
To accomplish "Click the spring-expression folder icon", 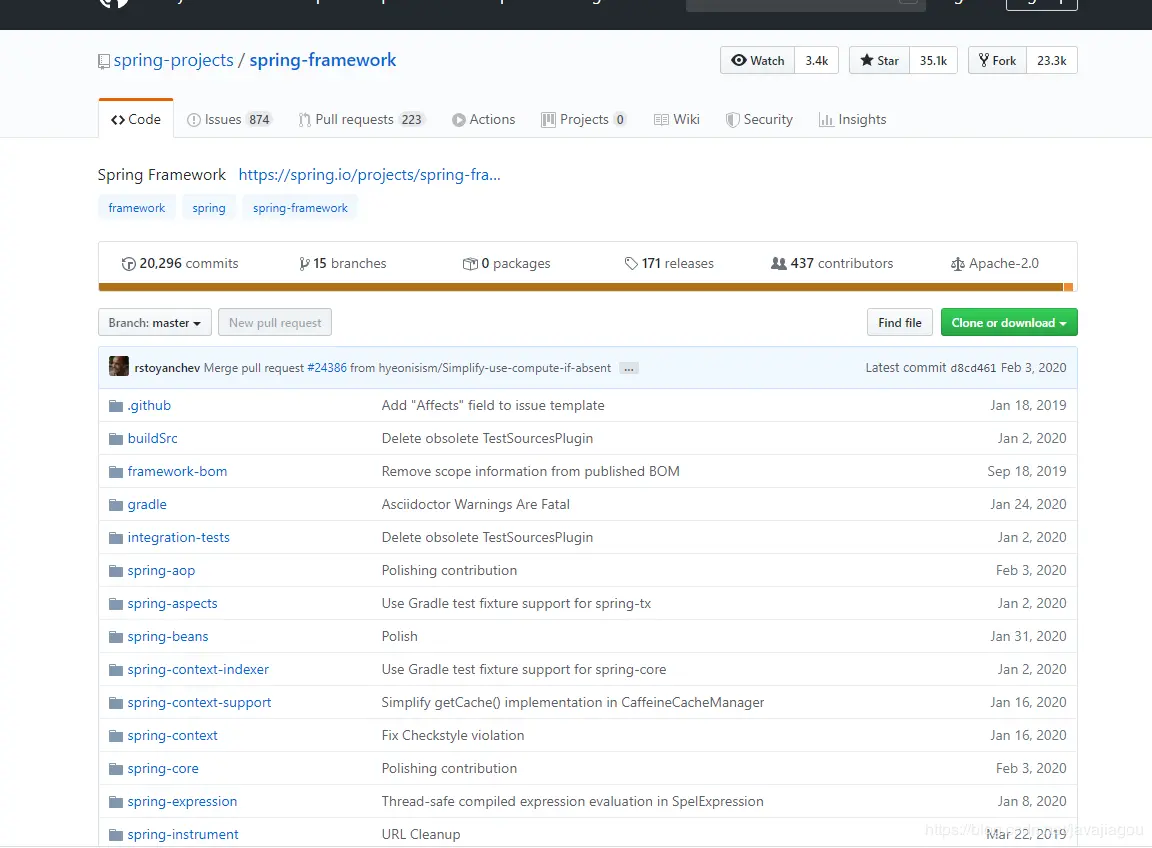I will (115, 802).
